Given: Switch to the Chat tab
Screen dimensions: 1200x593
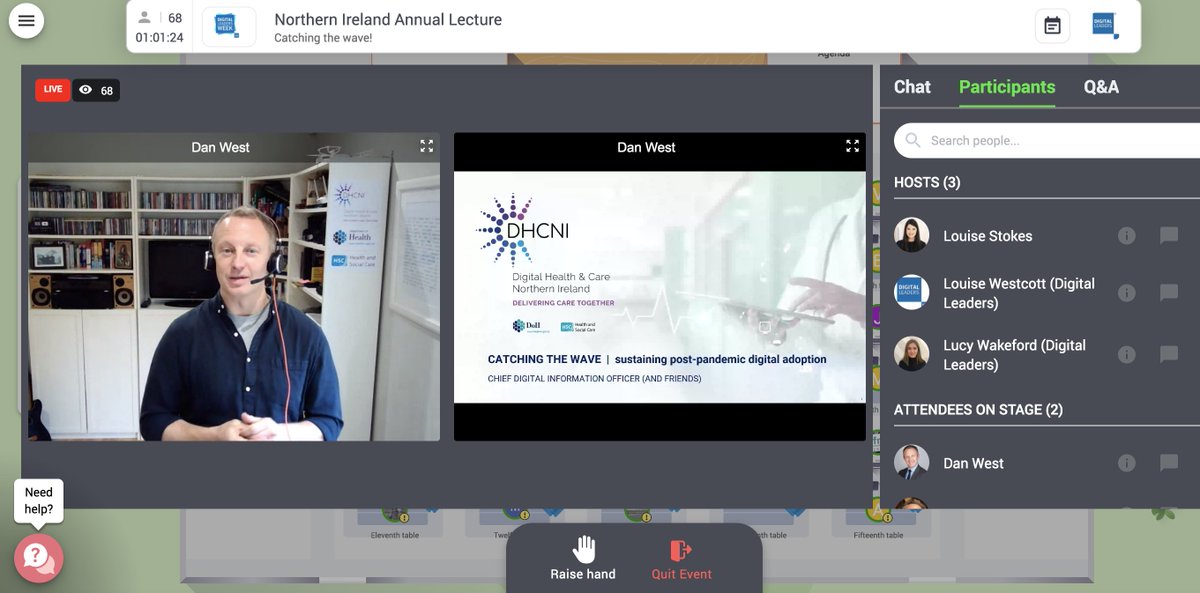Looking at the screenshot, I should click(x=912, y=87).
